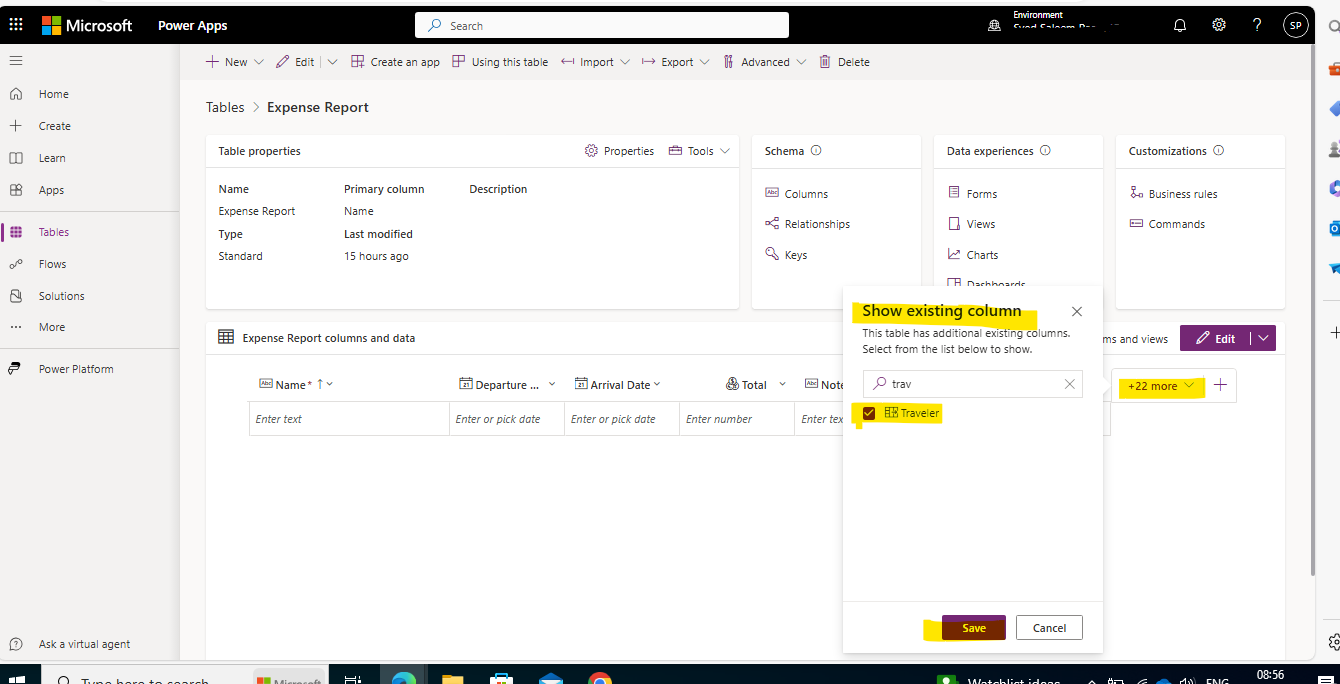Click the plus add column button
The image size is (1340, 684).
(x=1220, y=386)
